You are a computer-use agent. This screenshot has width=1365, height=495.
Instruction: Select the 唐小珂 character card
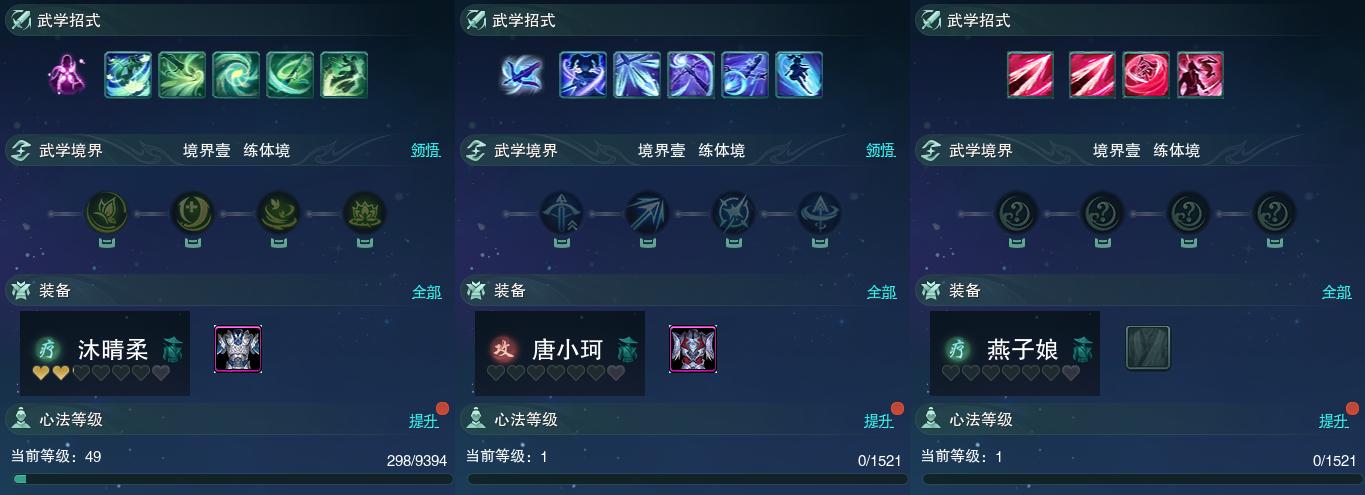tap(560, 353)
